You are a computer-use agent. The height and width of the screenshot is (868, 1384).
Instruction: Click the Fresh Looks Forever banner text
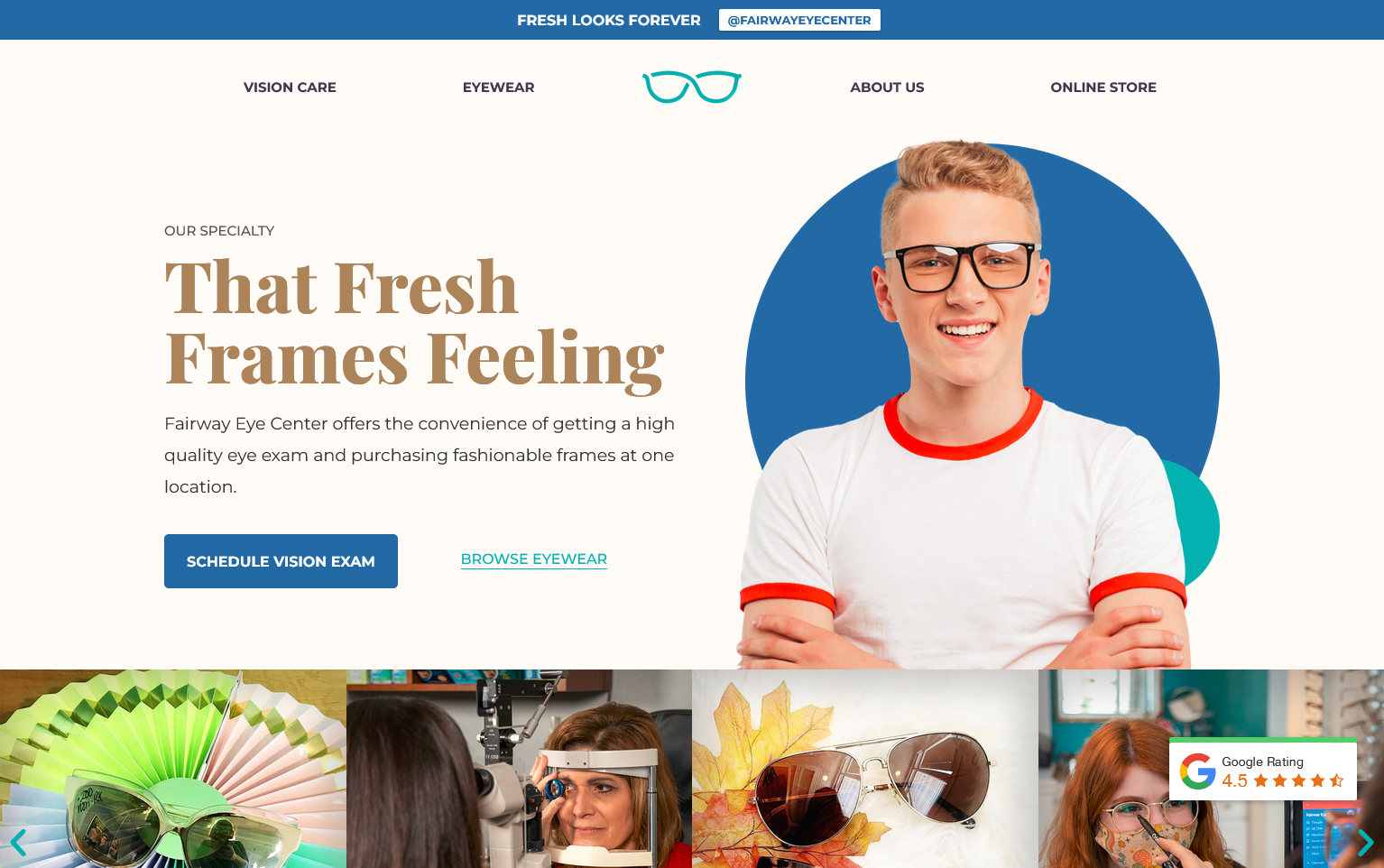[x=609, y=20]
